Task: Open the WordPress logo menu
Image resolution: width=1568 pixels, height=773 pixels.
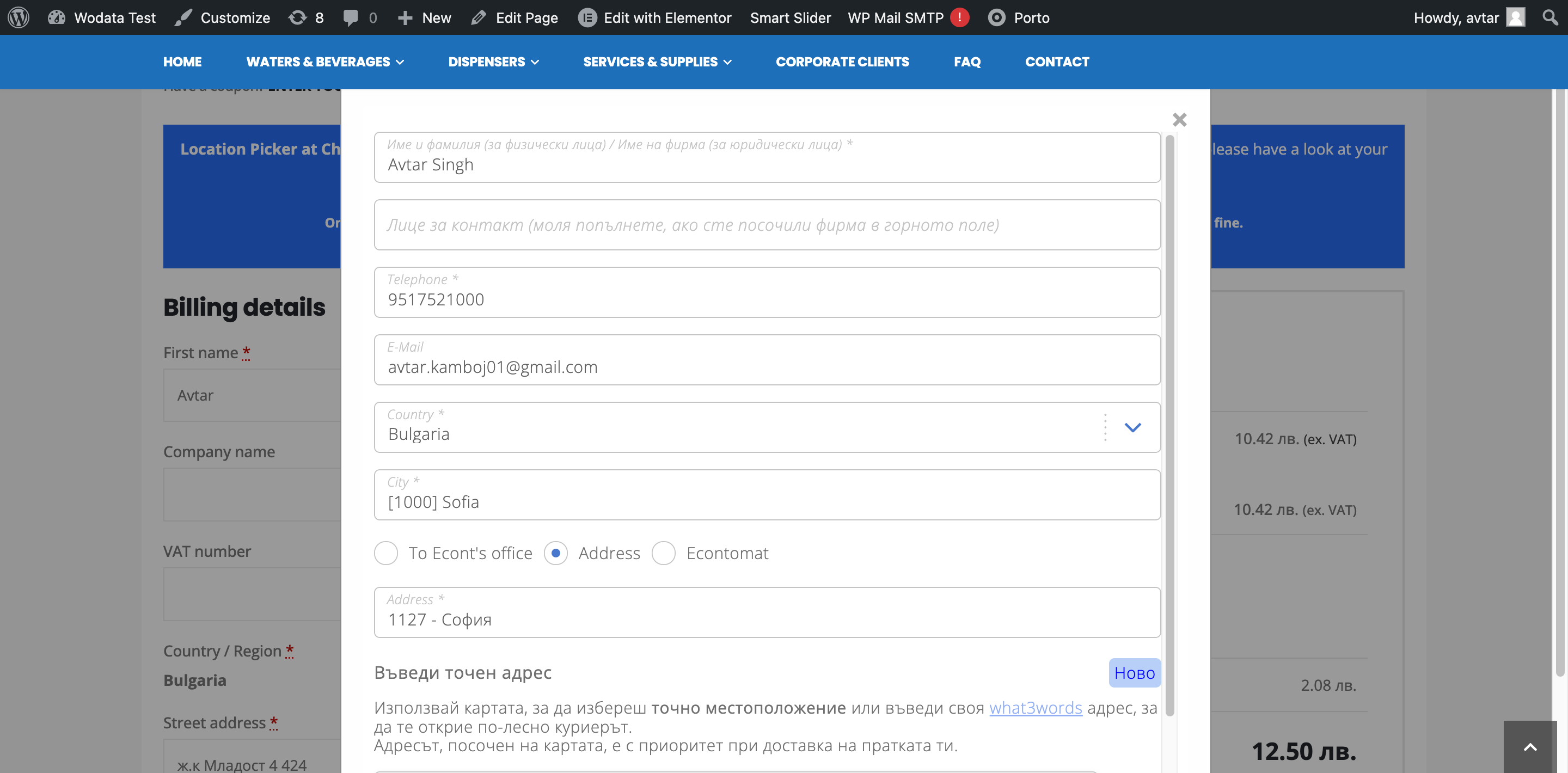Action: [x=19, y=17]
